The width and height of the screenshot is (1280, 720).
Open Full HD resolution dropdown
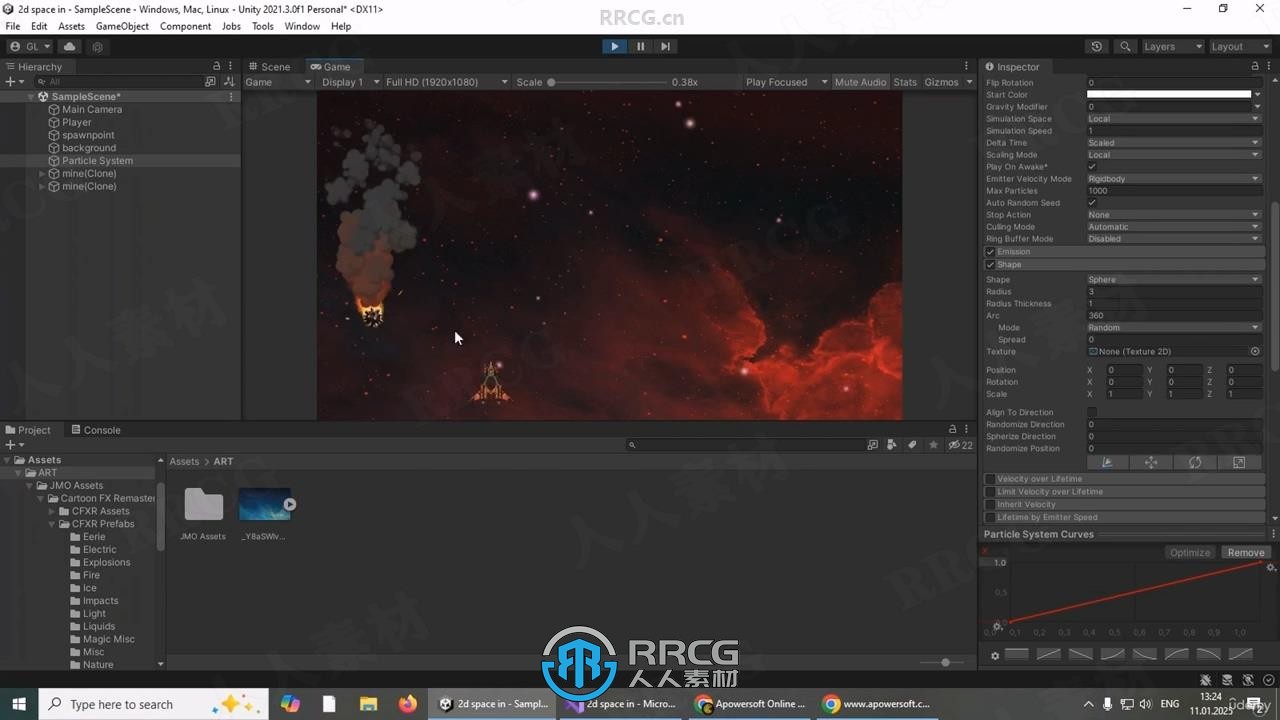pyautogui.click(x=447, y=82)
